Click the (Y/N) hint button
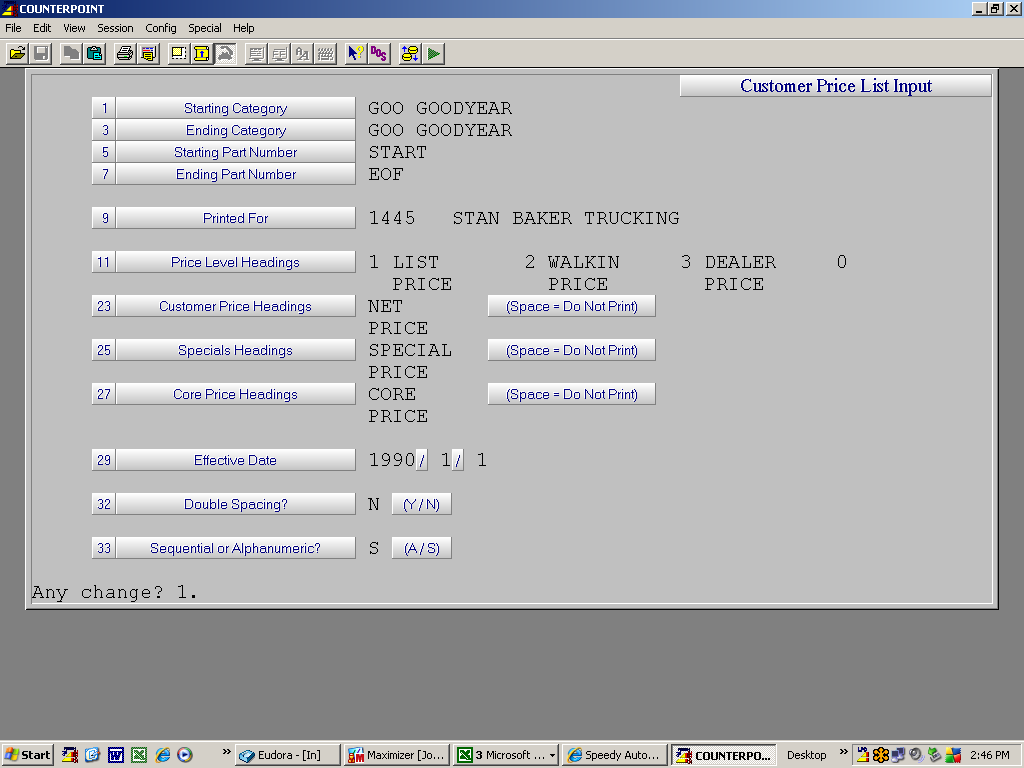Screen dimensions: 1024x768 point(421,504)
